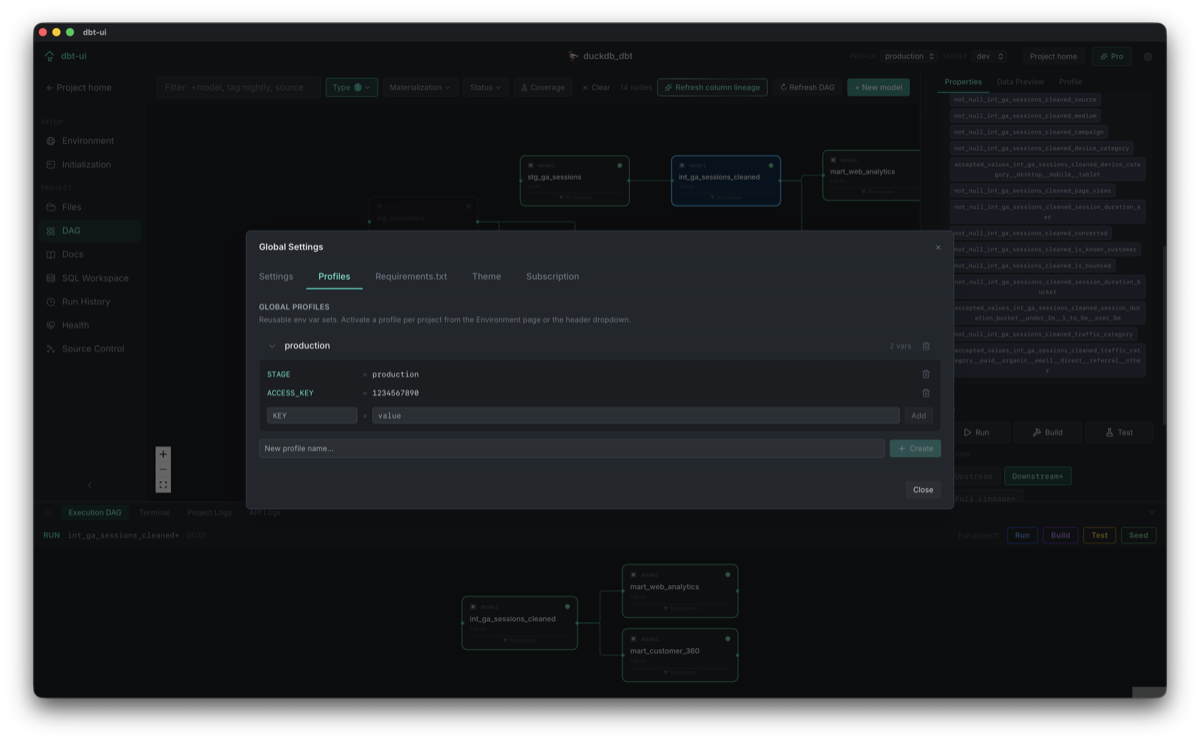Viewport: 1200px width, 742px height.
Task: Open the Execution DAG bottom tab
Action: click(94, 512)
